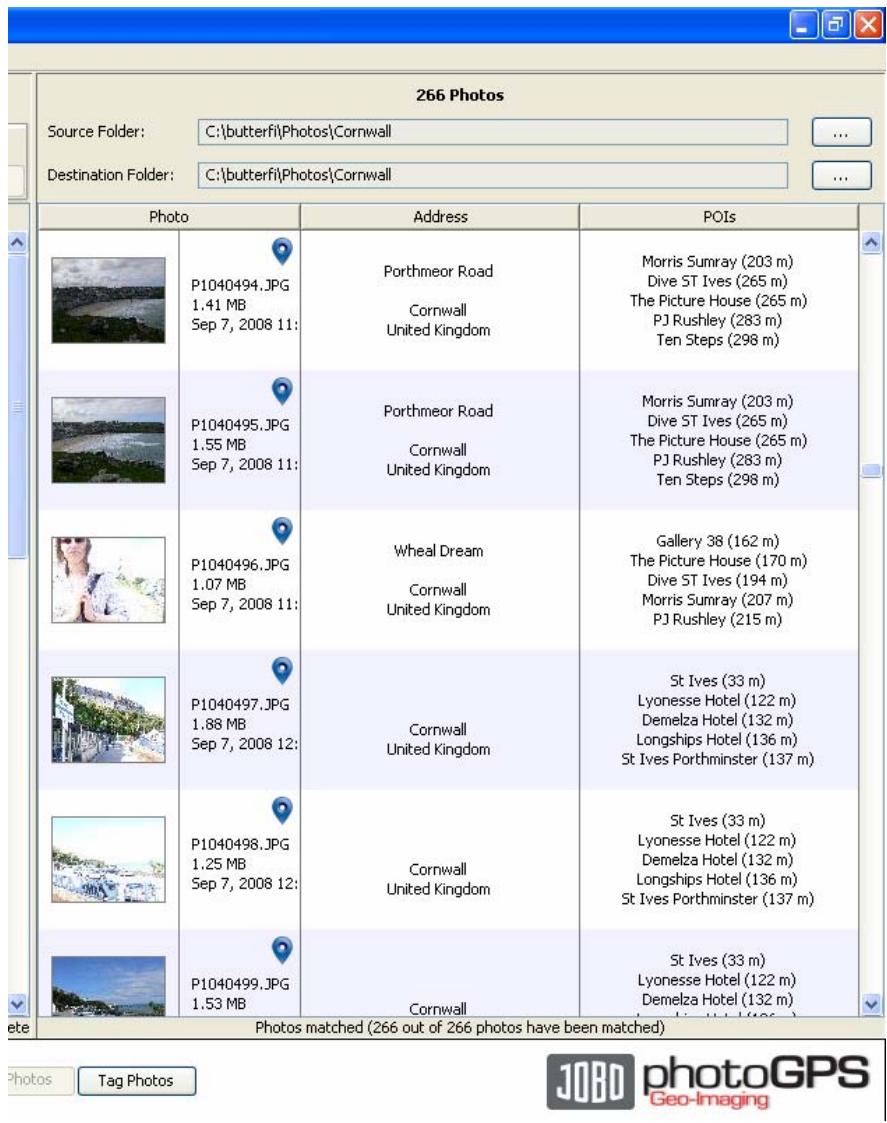Screen dimensions: 887x1123
Task: Sort by the Address column header
Action: pyautogui.click(x=440, y=216)
